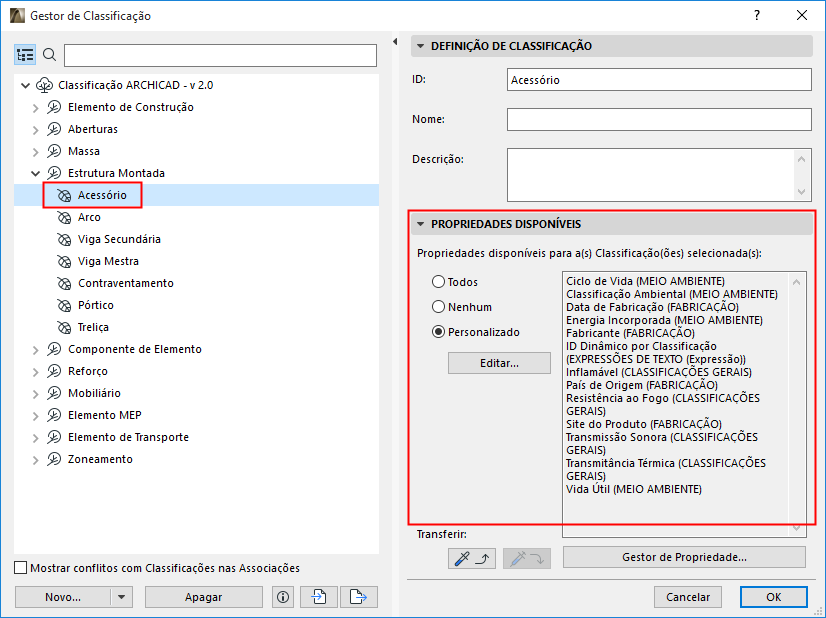Expand the Elemento de Transporte branch
This screenshot has height=618, width=826.
tap(35, 438)
